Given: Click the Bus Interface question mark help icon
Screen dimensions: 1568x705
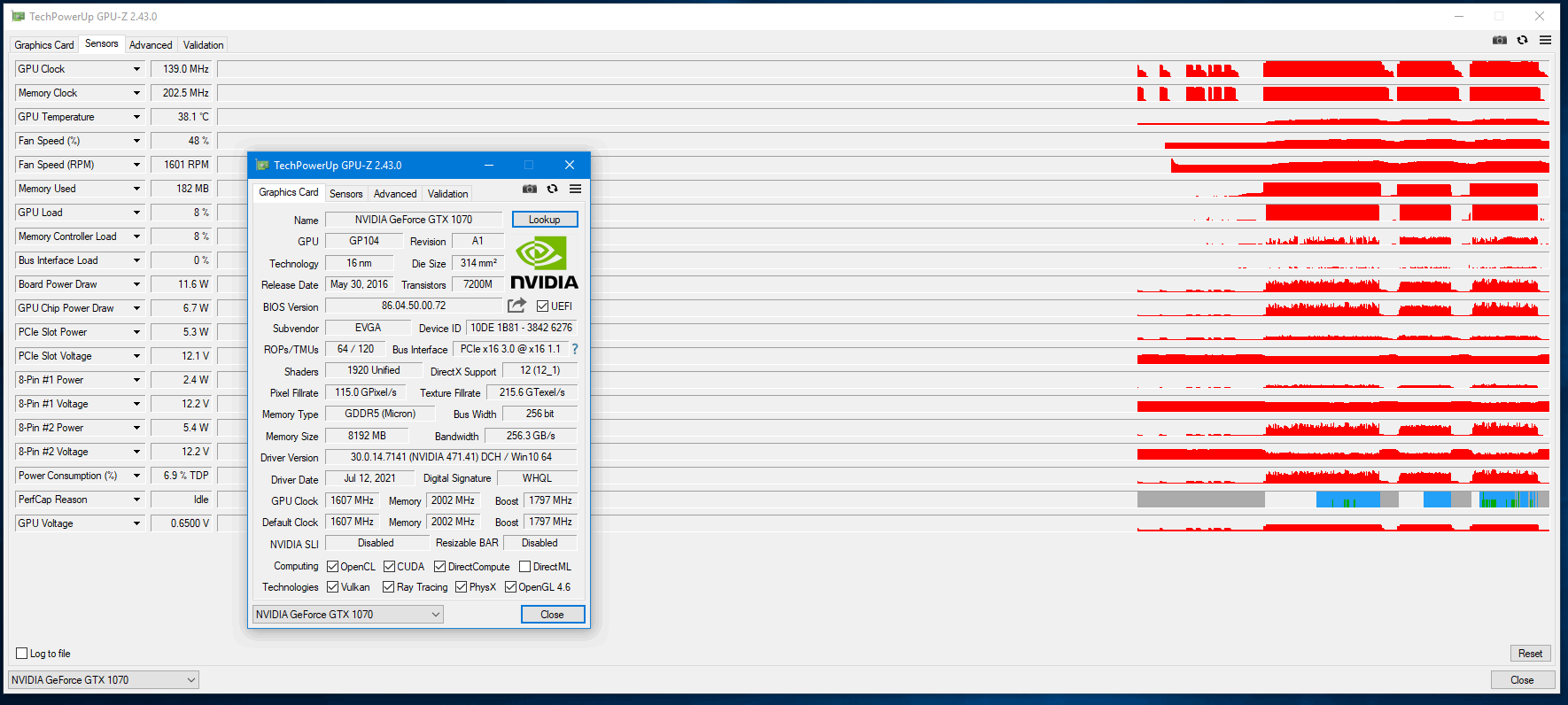Looking at the screenshot, I should 575,349.
